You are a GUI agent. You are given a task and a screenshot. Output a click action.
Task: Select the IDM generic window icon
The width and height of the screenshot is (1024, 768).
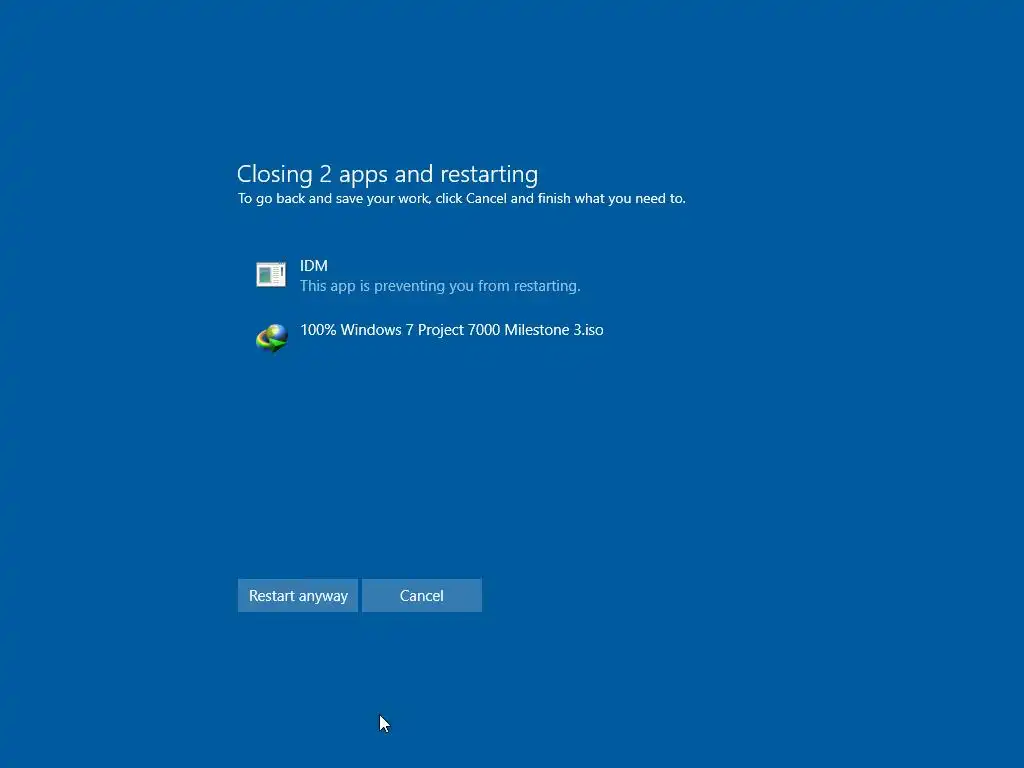tap(271, 274)
